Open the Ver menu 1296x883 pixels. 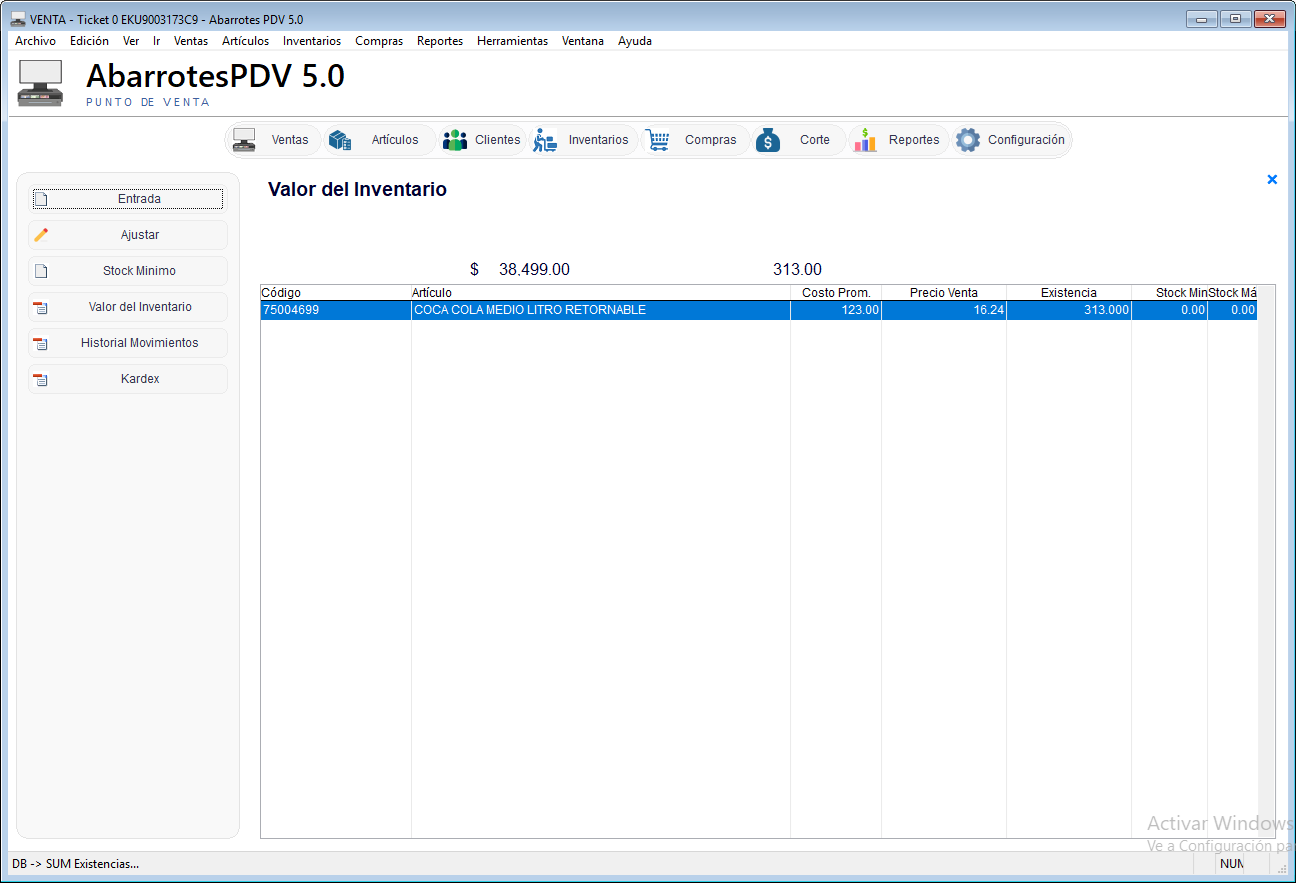[131, 41]
